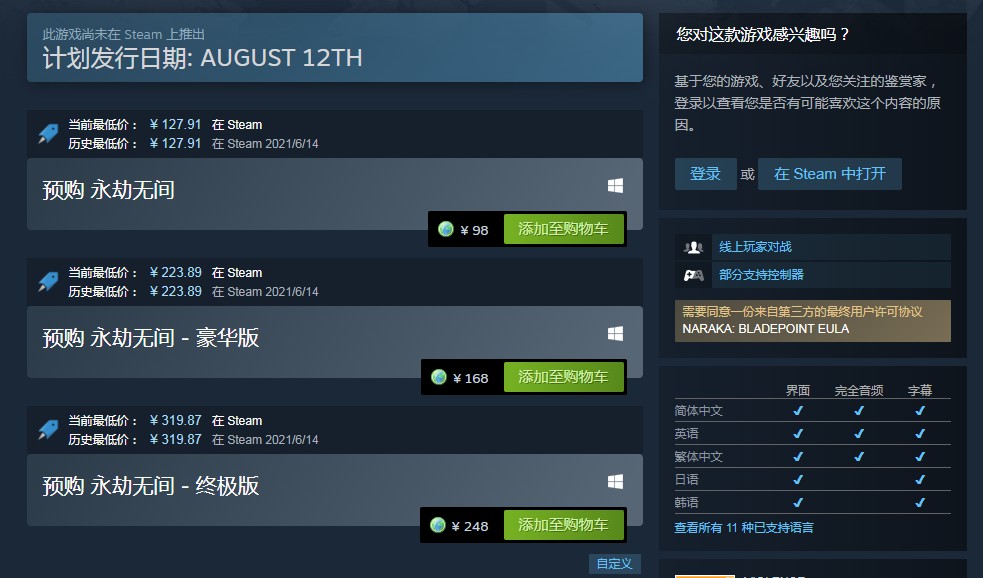This screenshot has height=578, width=983.
Task: Click the 自定义 button
Action: coord(614,564)
